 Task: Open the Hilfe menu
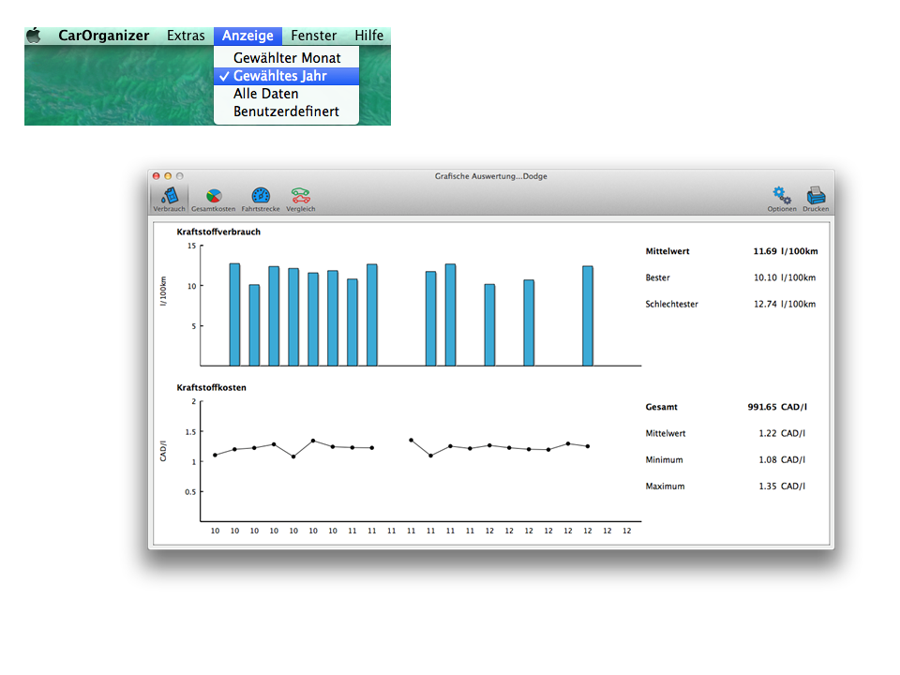[369, 36]
